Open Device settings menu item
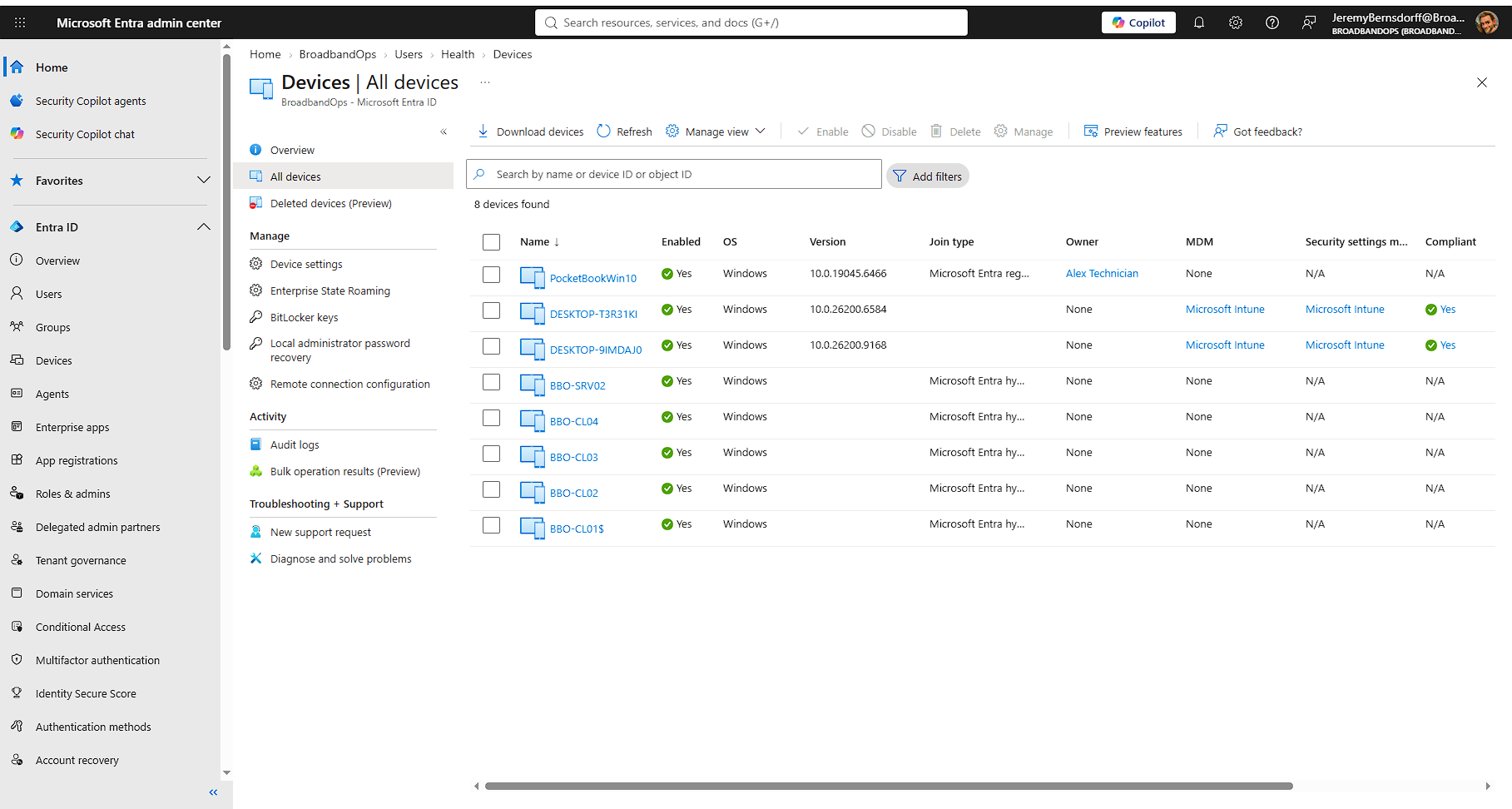1512x809 pixels. (306, 264)
